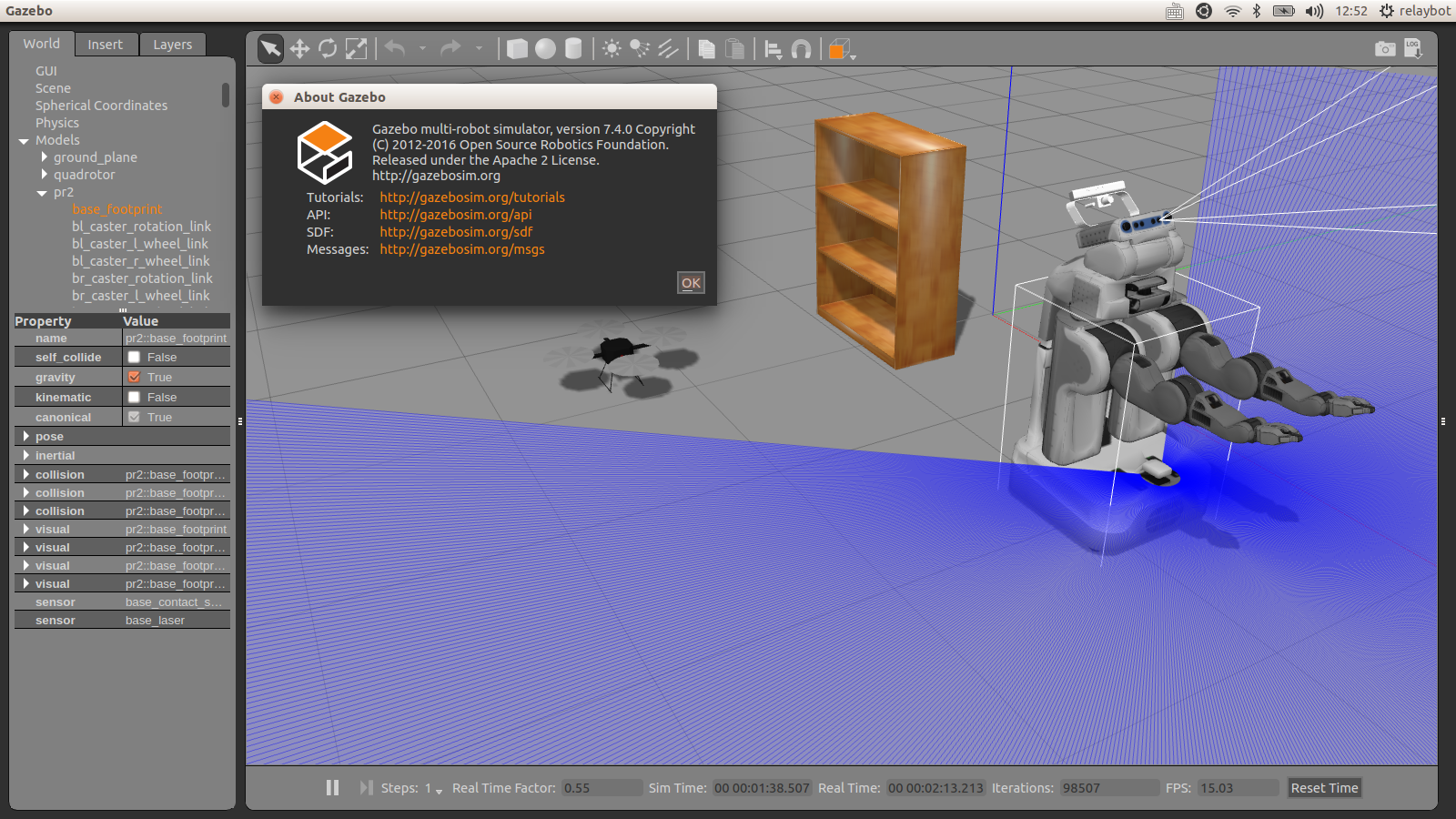Click the Reset Time button
This screenshot has width=1456, height=819.
click(x=1324, y=788)
